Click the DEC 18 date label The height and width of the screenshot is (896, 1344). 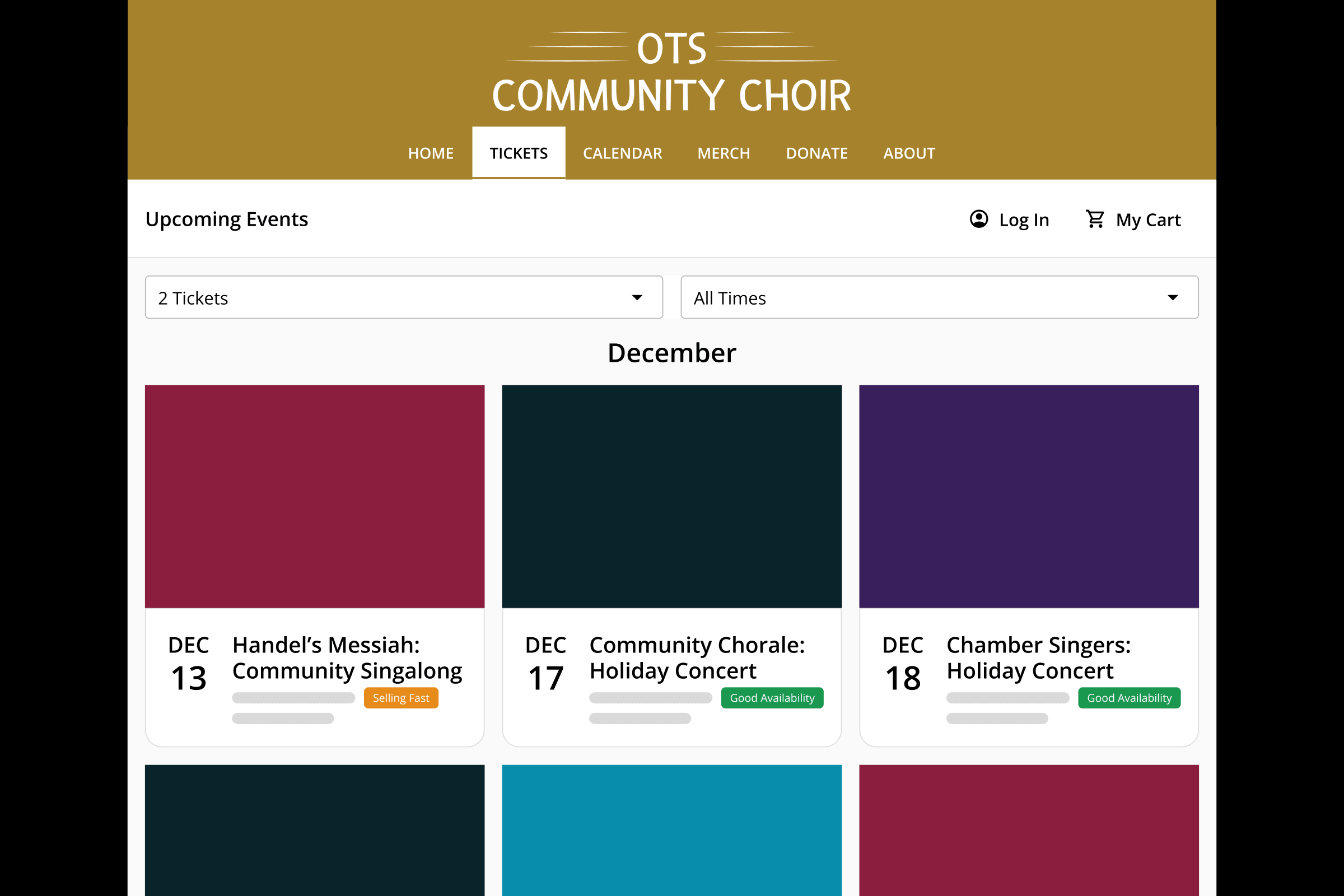[903, 663]
